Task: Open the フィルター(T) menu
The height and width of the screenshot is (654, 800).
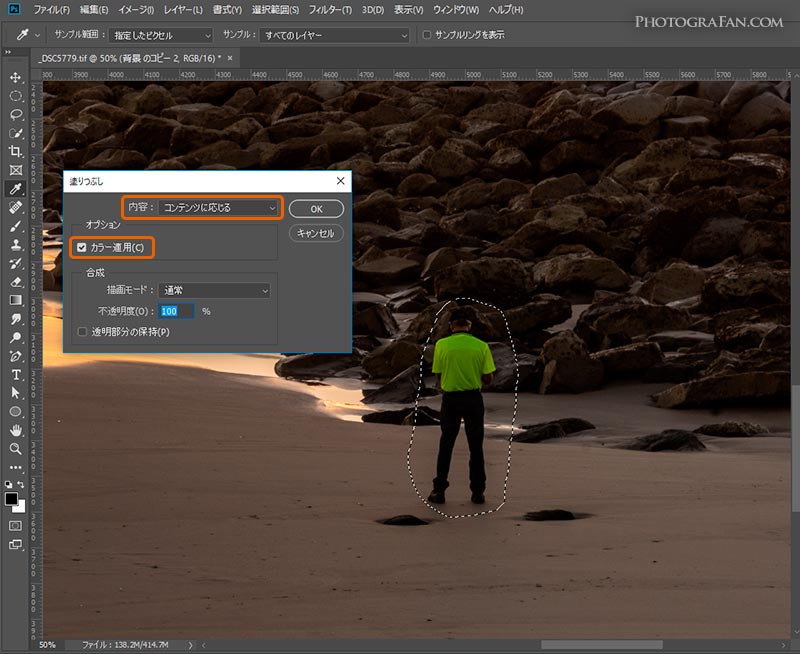Action: pyautogui.click(x=330, y=10)
